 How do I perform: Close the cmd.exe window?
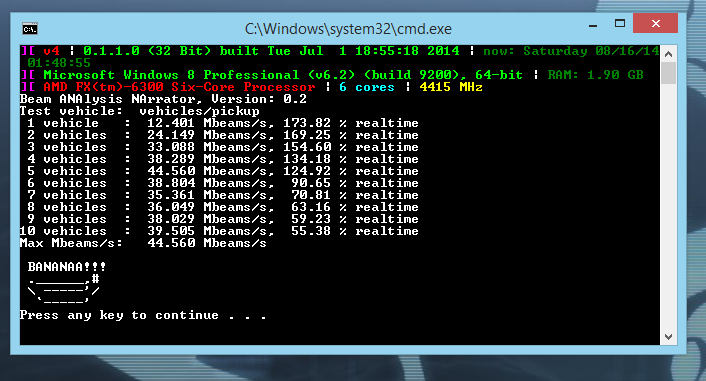tap(656, 23)
